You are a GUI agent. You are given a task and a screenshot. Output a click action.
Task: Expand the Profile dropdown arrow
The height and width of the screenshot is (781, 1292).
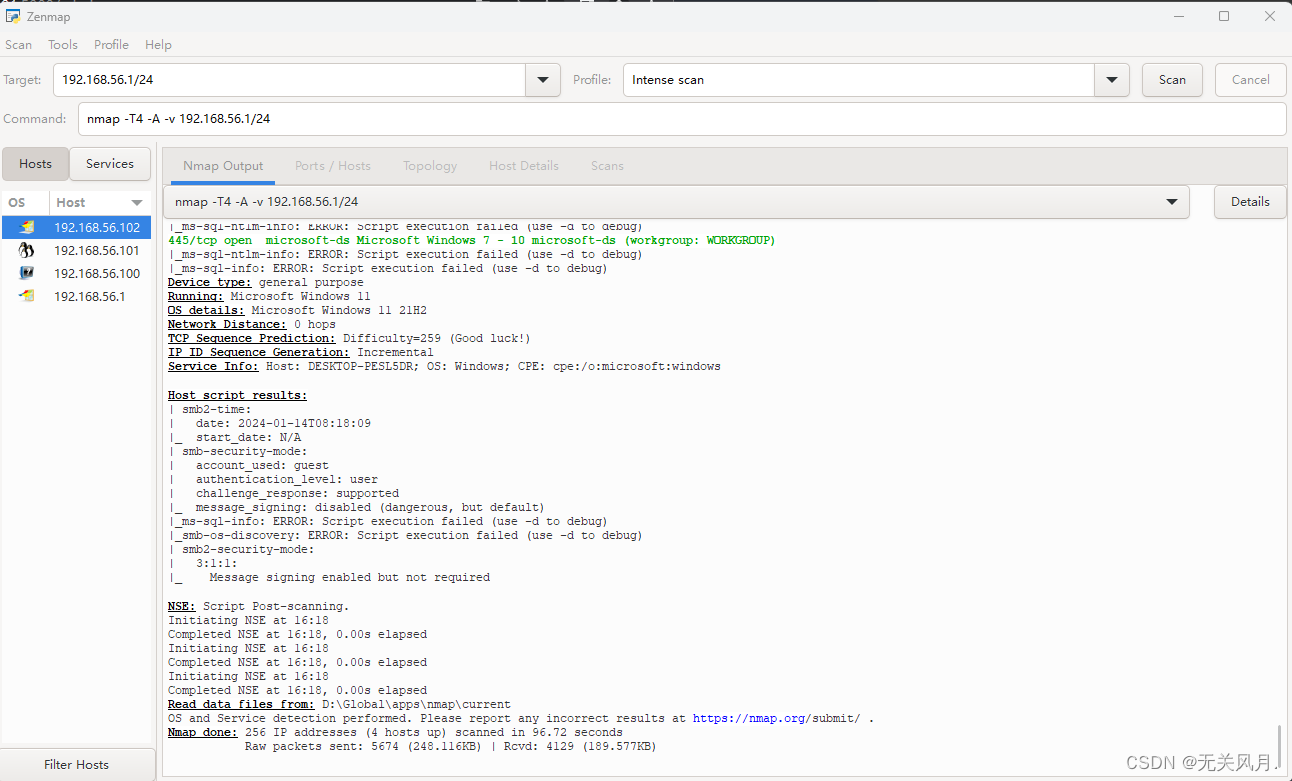pos(1112,80)
